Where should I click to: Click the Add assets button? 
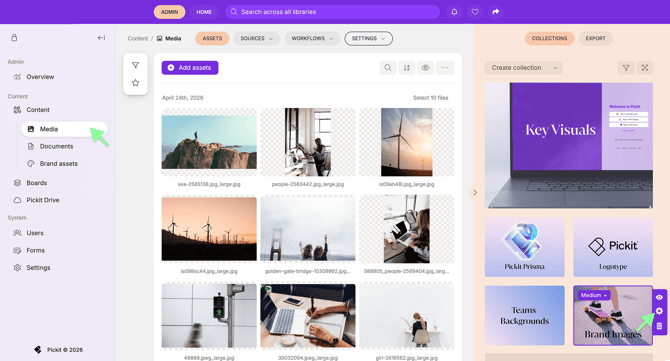190,68
